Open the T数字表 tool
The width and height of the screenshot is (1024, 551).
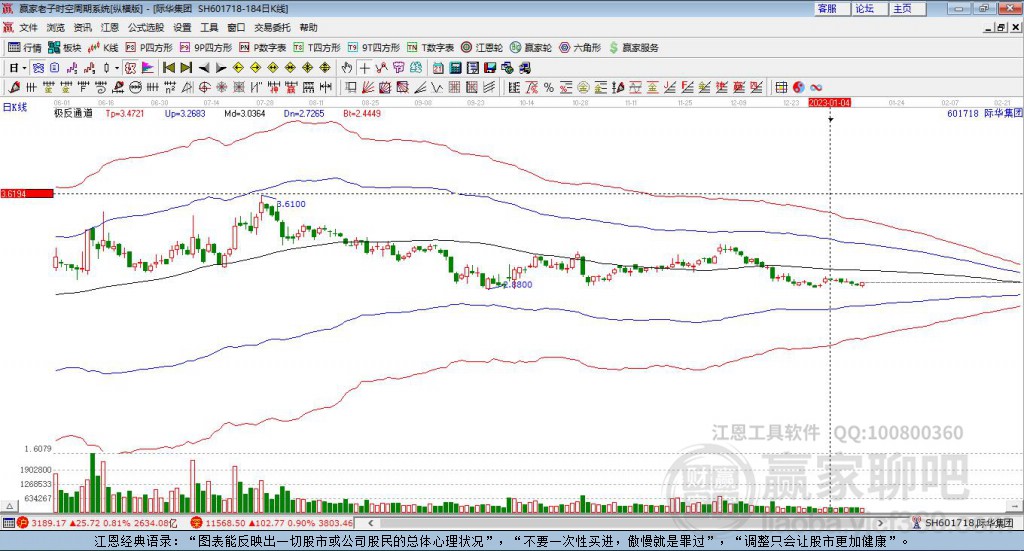click(x=430, y=48)
